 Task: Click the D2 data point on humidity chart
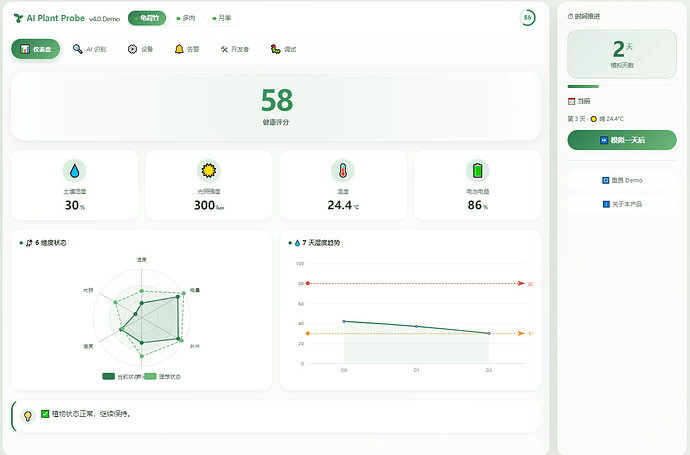click(x=489, y=333)
